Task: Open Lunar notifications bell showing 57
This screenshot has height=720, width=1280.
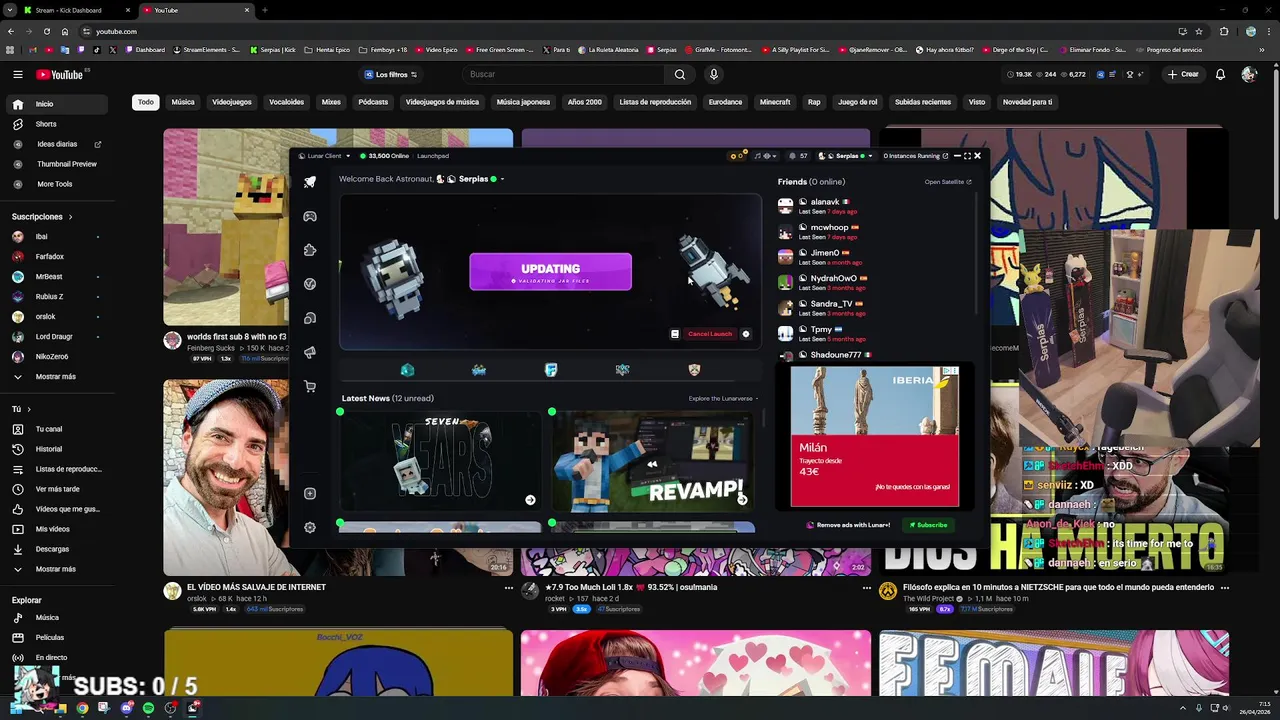Action: coord(797,156)
